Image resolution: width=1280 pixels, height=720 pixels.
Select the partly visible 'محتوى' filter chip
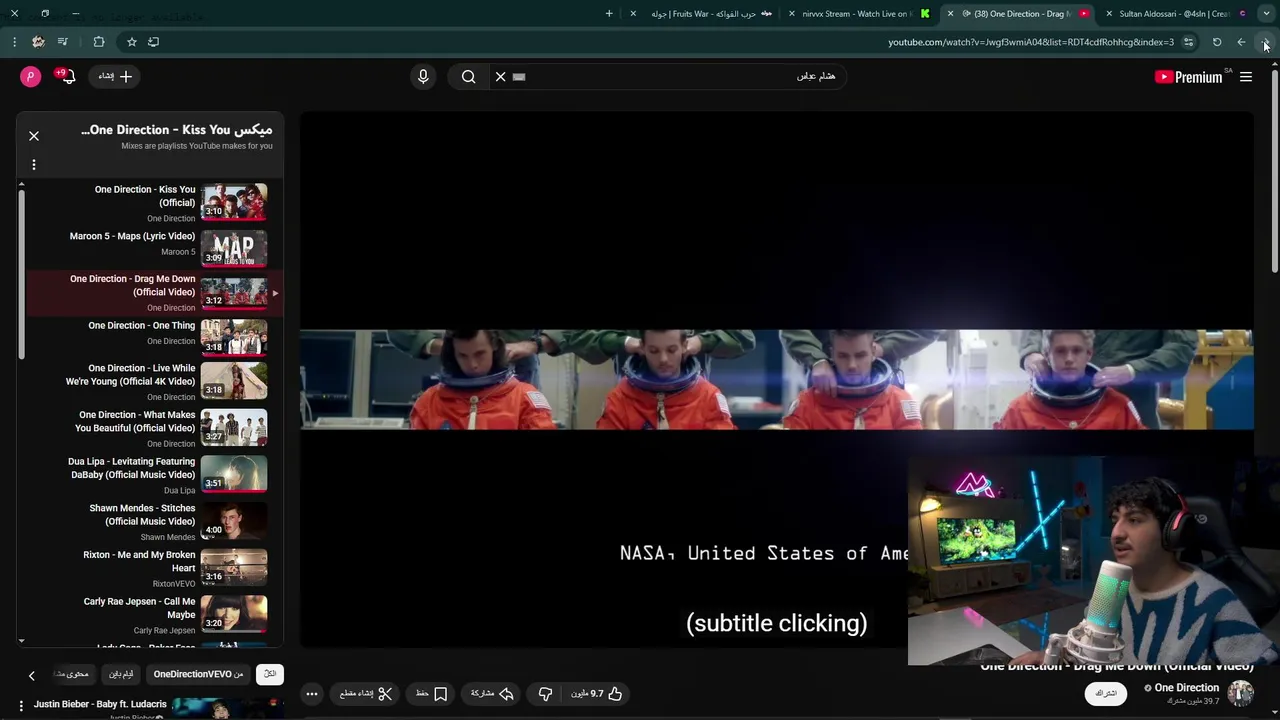pyautogui.click(x=75, y=675)
